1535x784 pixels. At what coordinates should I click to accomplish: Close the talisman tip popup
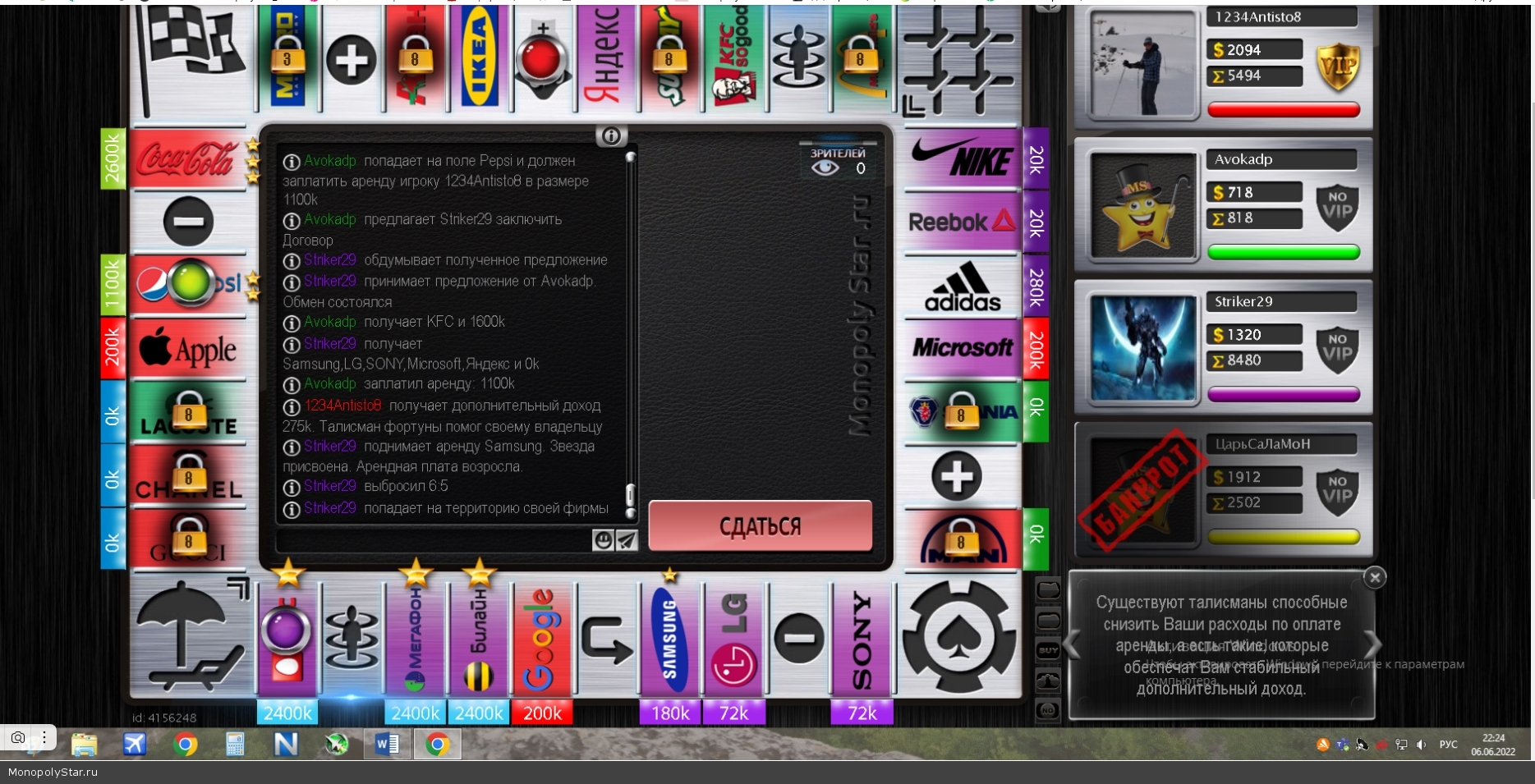tap(1375, 577)
